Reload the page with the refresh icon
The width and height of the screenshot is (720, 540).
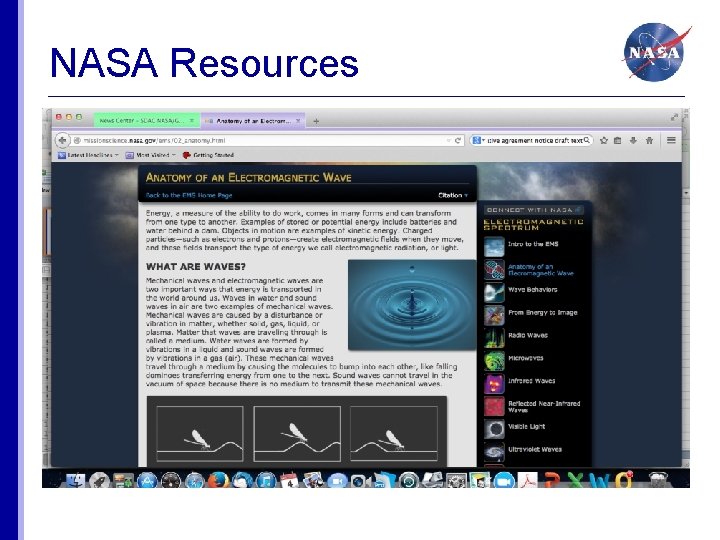(x=457, y=141)
